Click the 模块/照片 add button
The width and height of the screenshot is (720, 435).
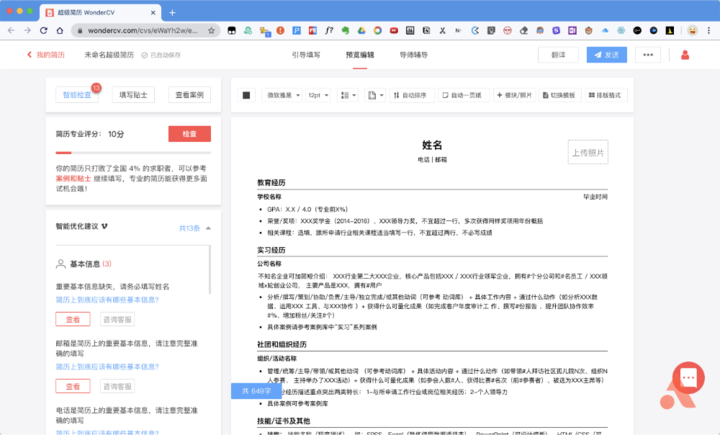[514, 95]
